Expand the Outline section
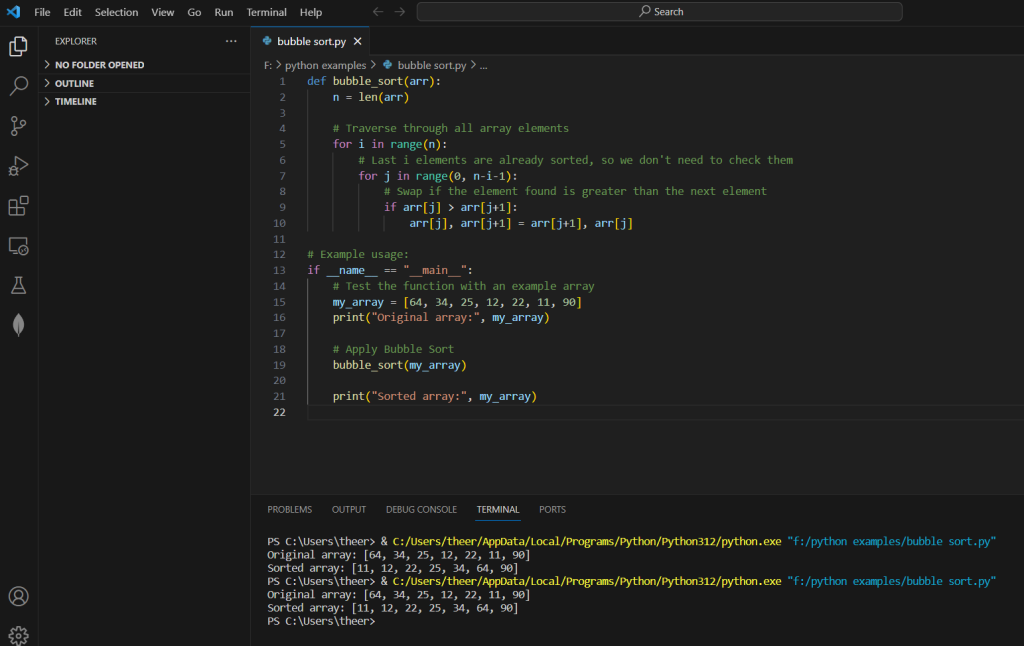 [74, 83]
